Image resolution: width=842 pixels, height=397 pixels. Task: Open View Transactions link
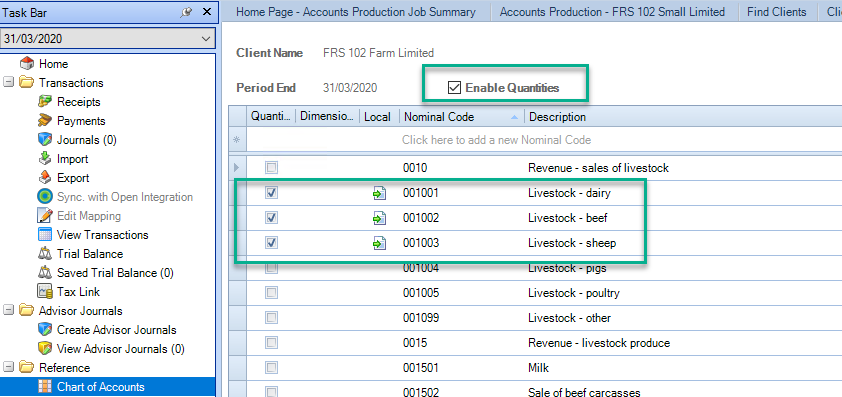pyautogui.click(x=103, y=235)
